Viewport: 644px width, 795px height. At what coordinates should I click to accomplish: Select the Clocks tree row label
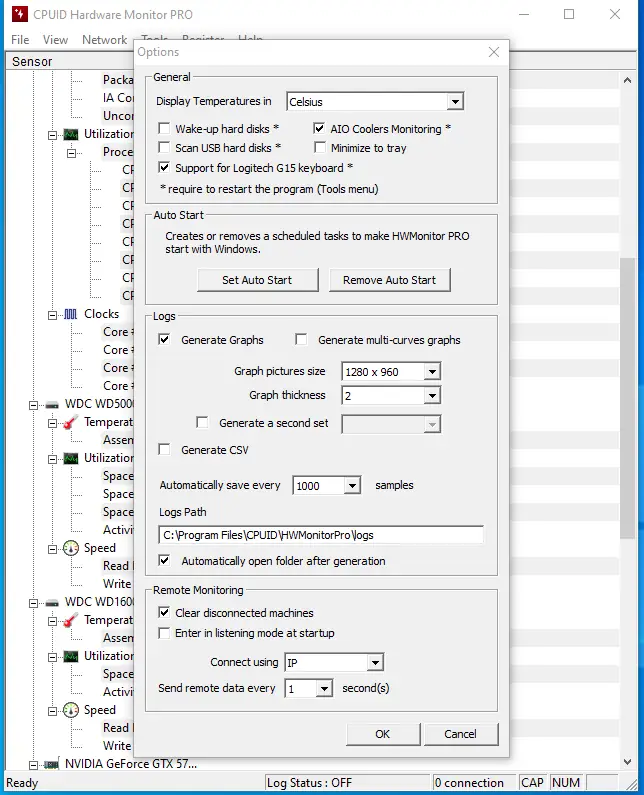(x=101, y=314)
